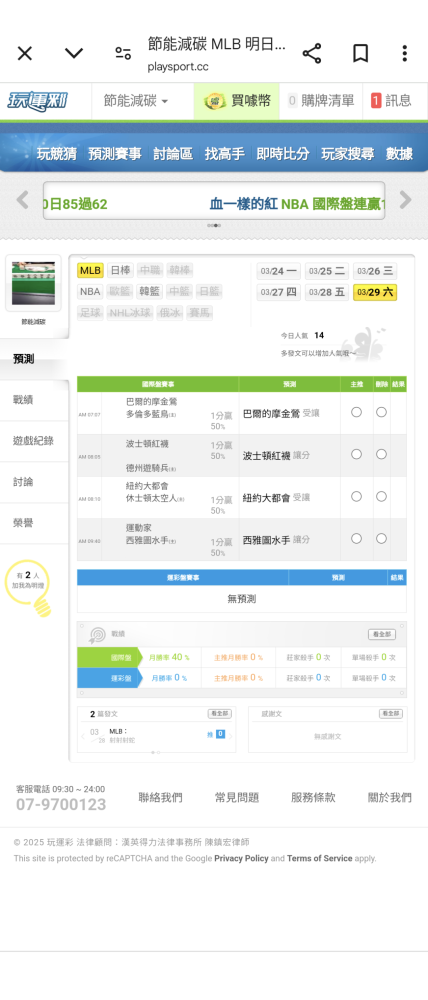Open the 玩家搜尋 menu

pos(348,154)
